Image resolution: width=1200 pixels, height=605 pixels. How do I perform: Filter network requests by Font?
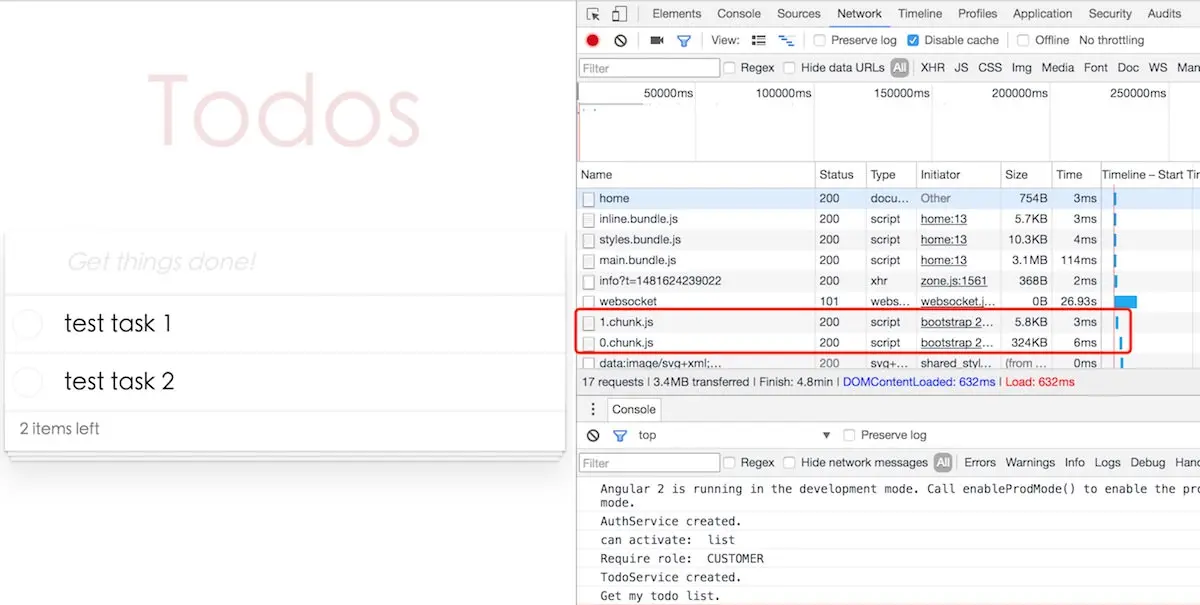(1096, 68)
